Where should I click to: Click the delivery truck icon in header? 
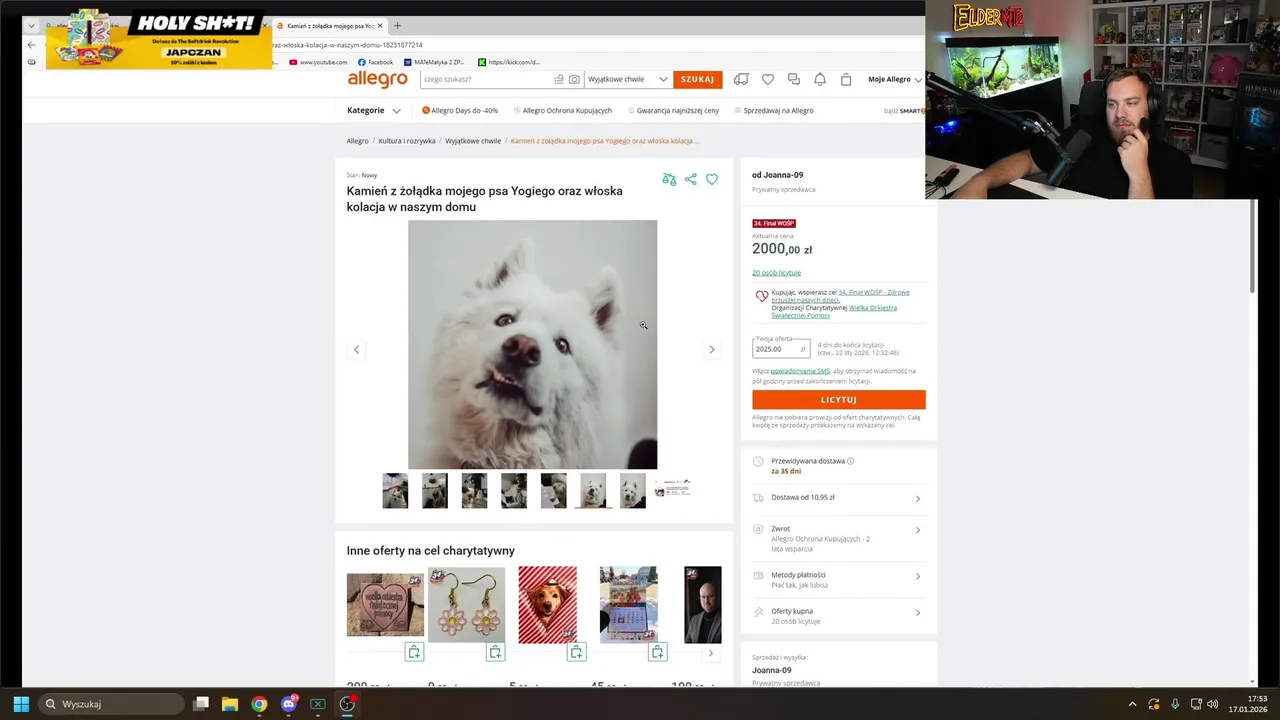click(x=741, y=79)
